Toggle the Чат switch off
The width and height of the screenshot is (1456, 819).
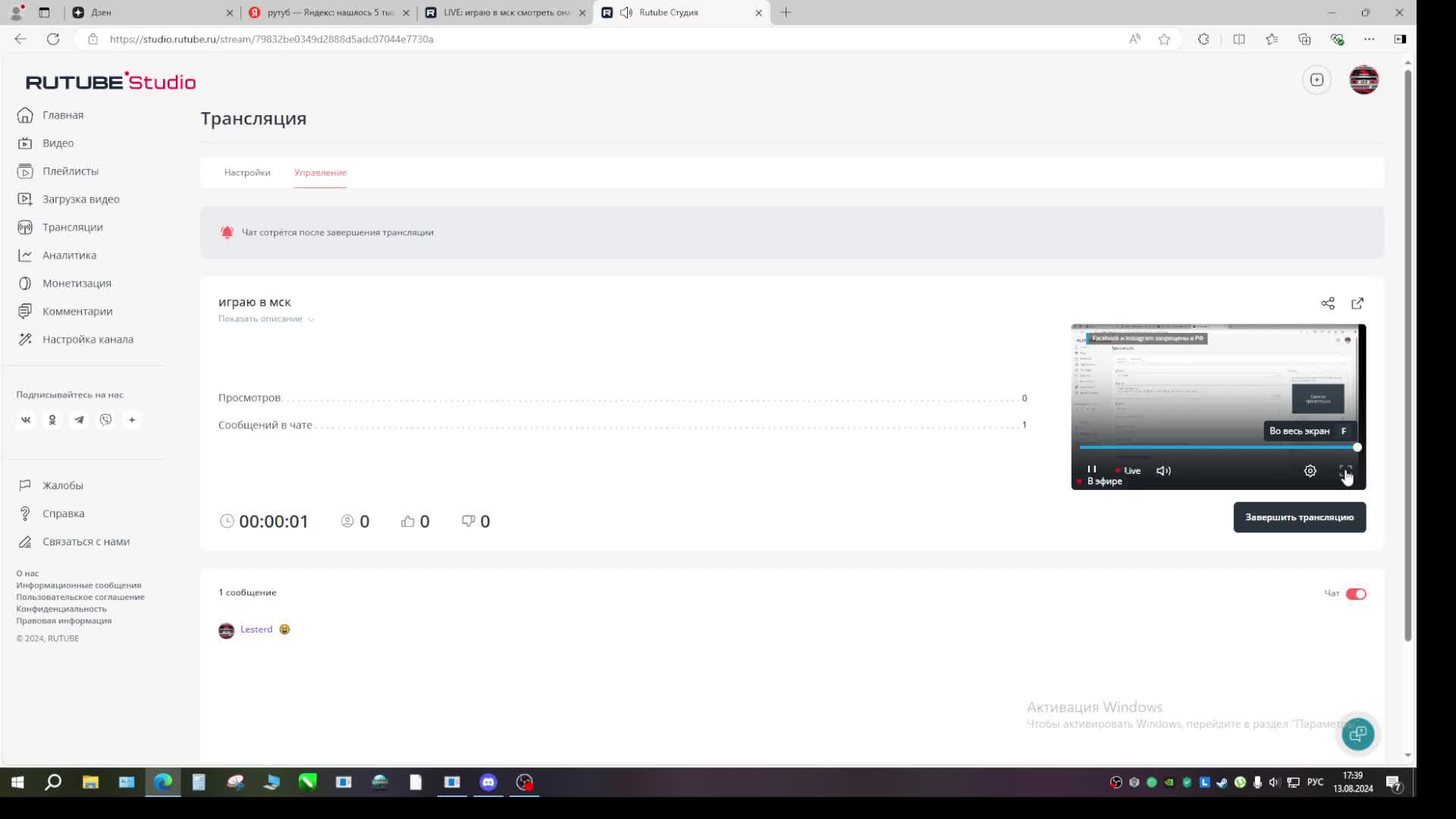(1356, 594)
